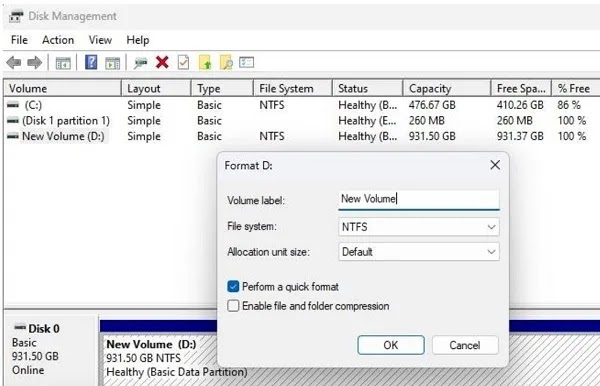Click drive icon beside Disk 1 partition 1

coord(13,121)
